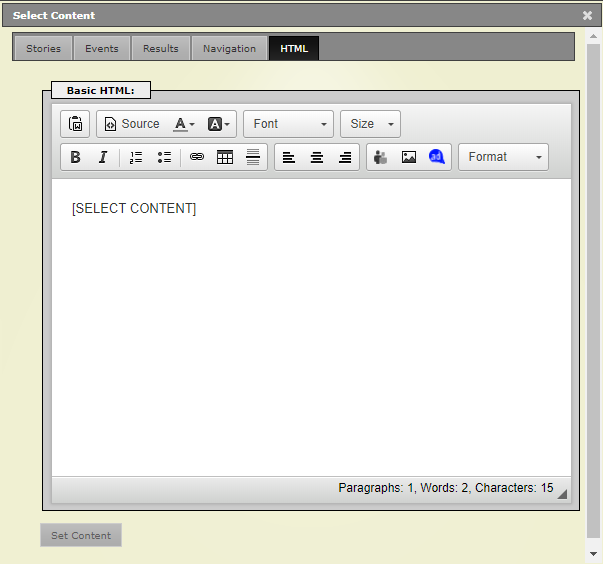Select the HTML tab
Screen dimensions: 603x564
point(294,48)
